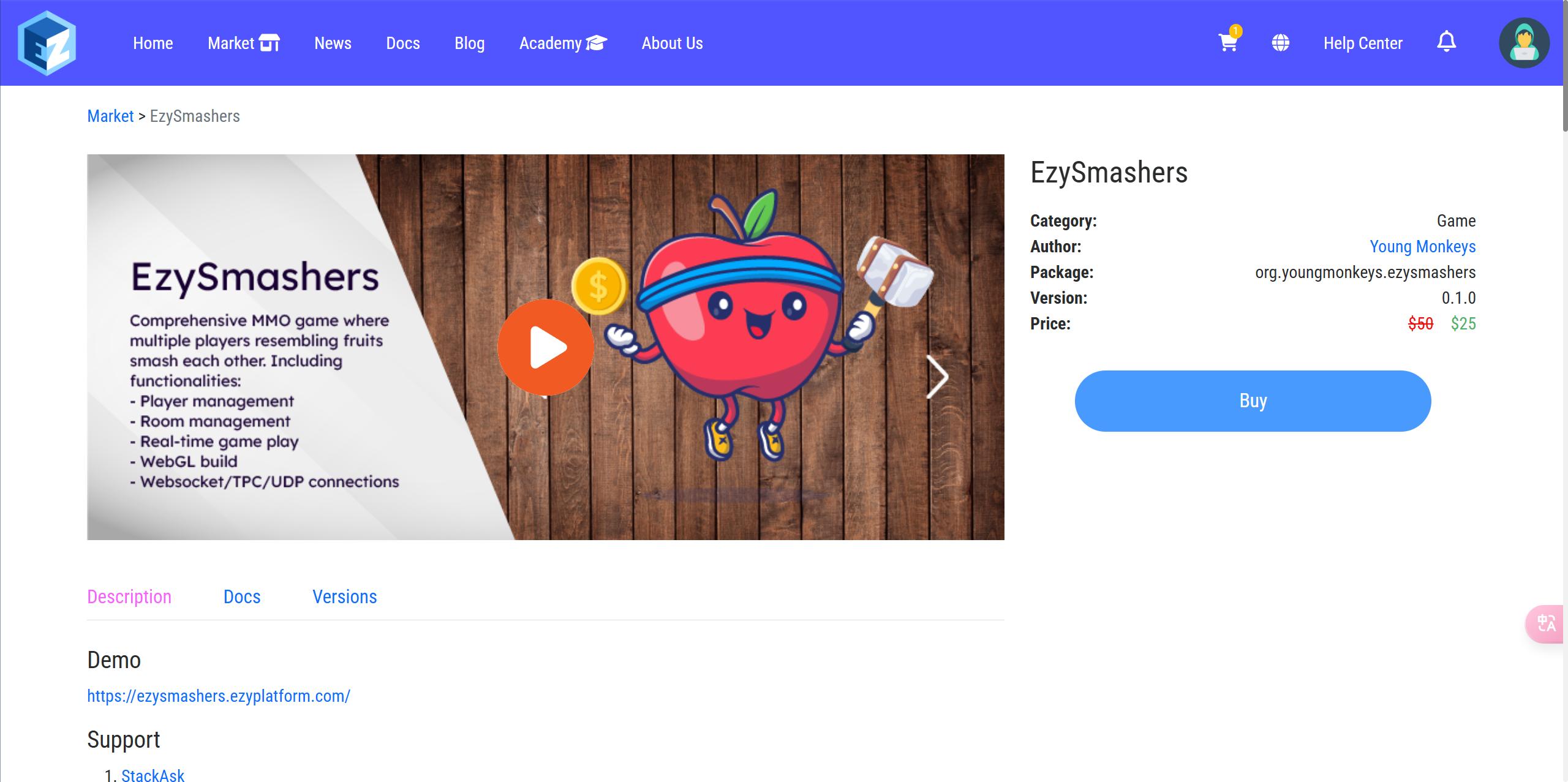Switch to the Versions tab
Screen dimensions: 1568x782
pos(345,597)
